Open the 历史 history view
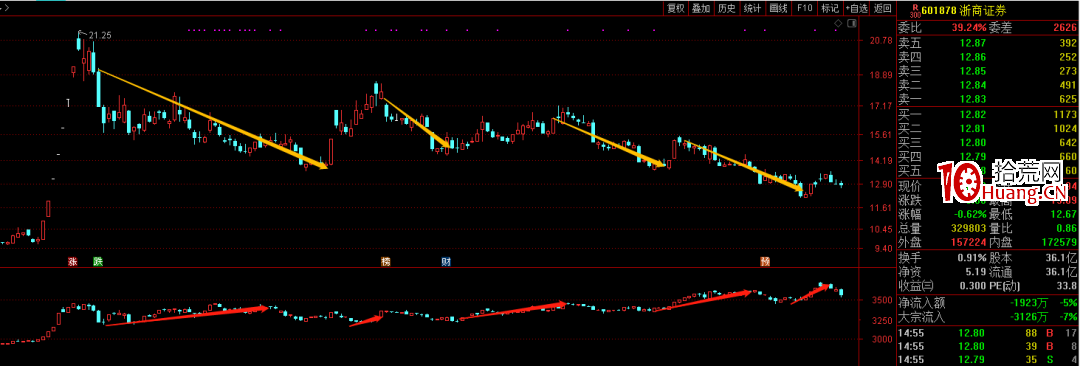 [x=727, y=8]
